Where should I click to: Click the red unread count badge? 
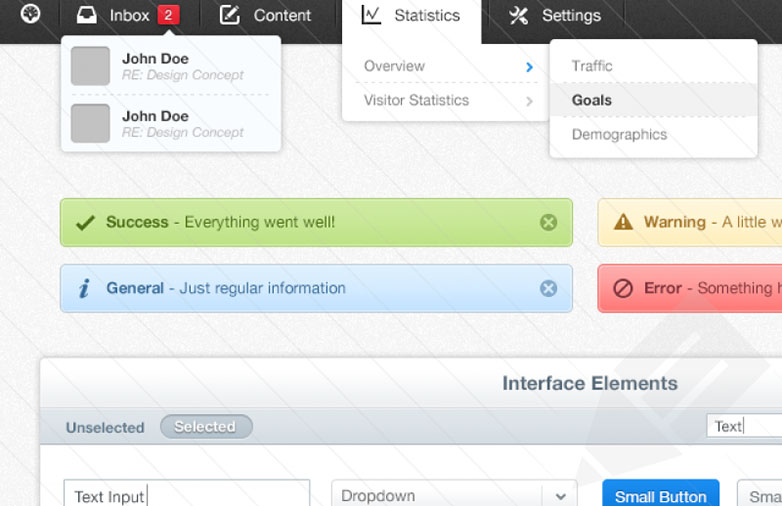point(169,15)
